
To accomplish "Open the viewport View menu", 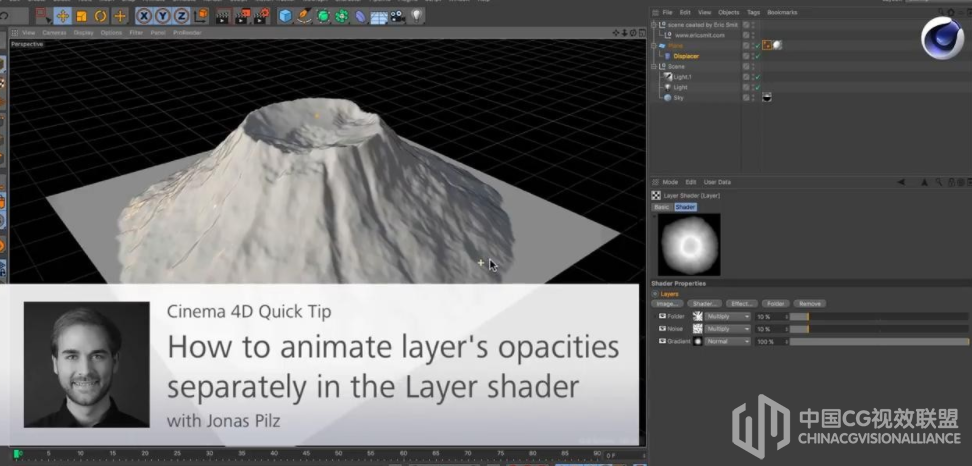I will tap(29, 32).
